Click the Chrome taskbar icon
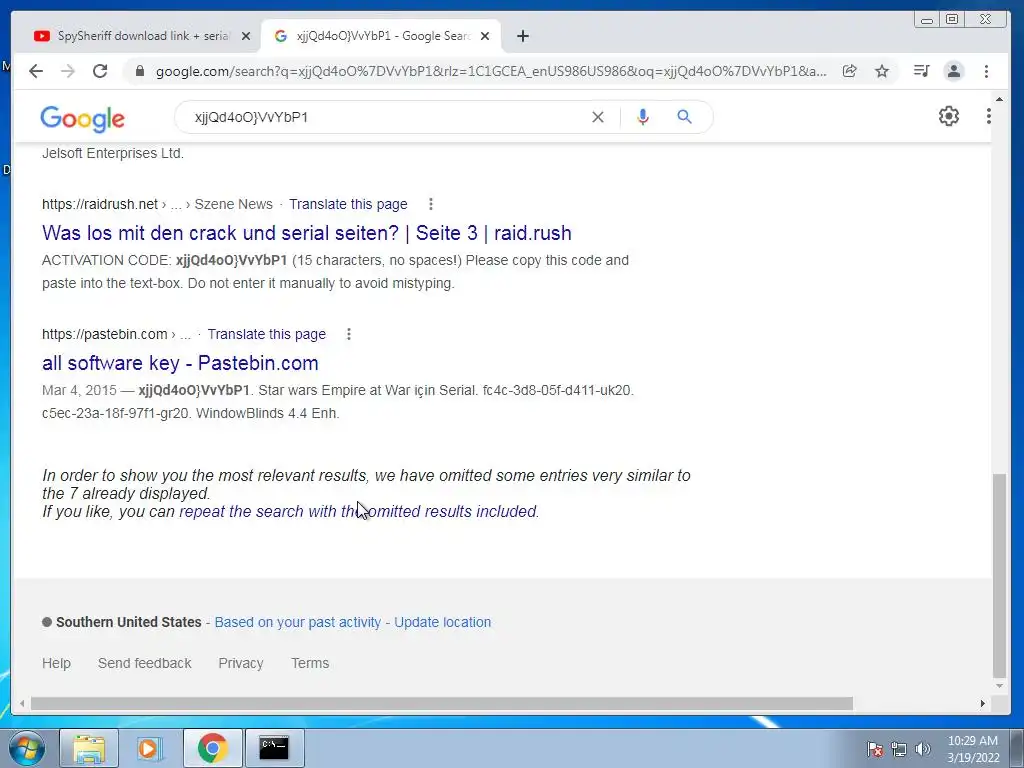 point(212,748)
